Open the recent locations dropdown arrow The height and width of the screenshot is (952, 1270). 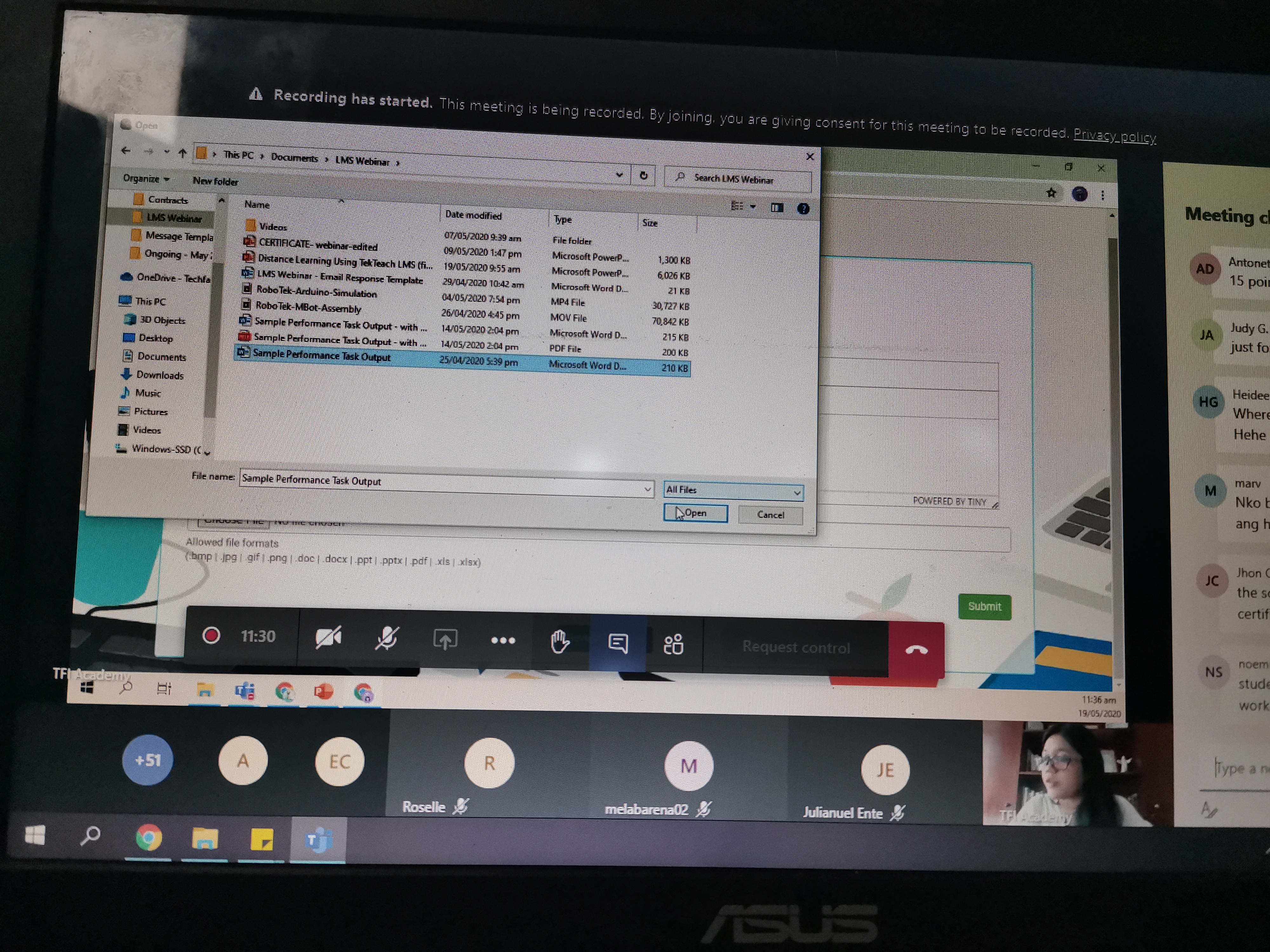click(166, 152)
